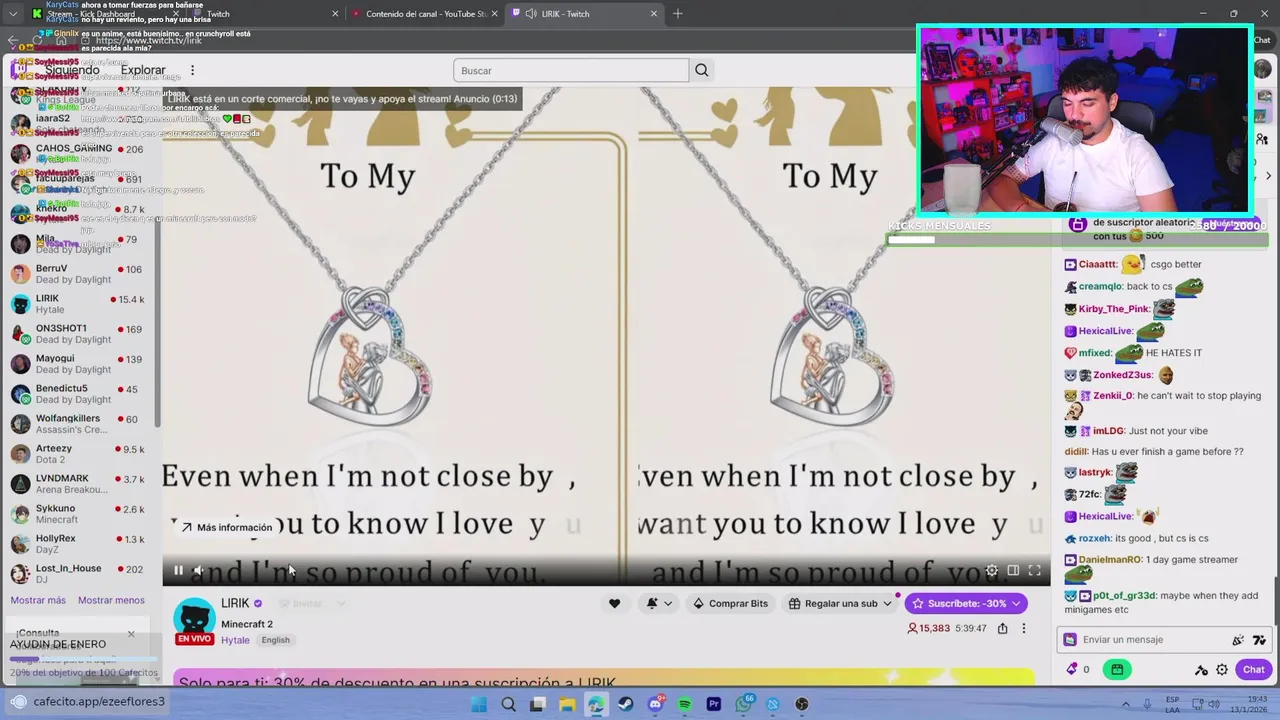Image resolution: width=1280 pixels, height=720 pixels.
Task: Open Wolfgangkillers channel in sidebar
Action: pos(78,424)
